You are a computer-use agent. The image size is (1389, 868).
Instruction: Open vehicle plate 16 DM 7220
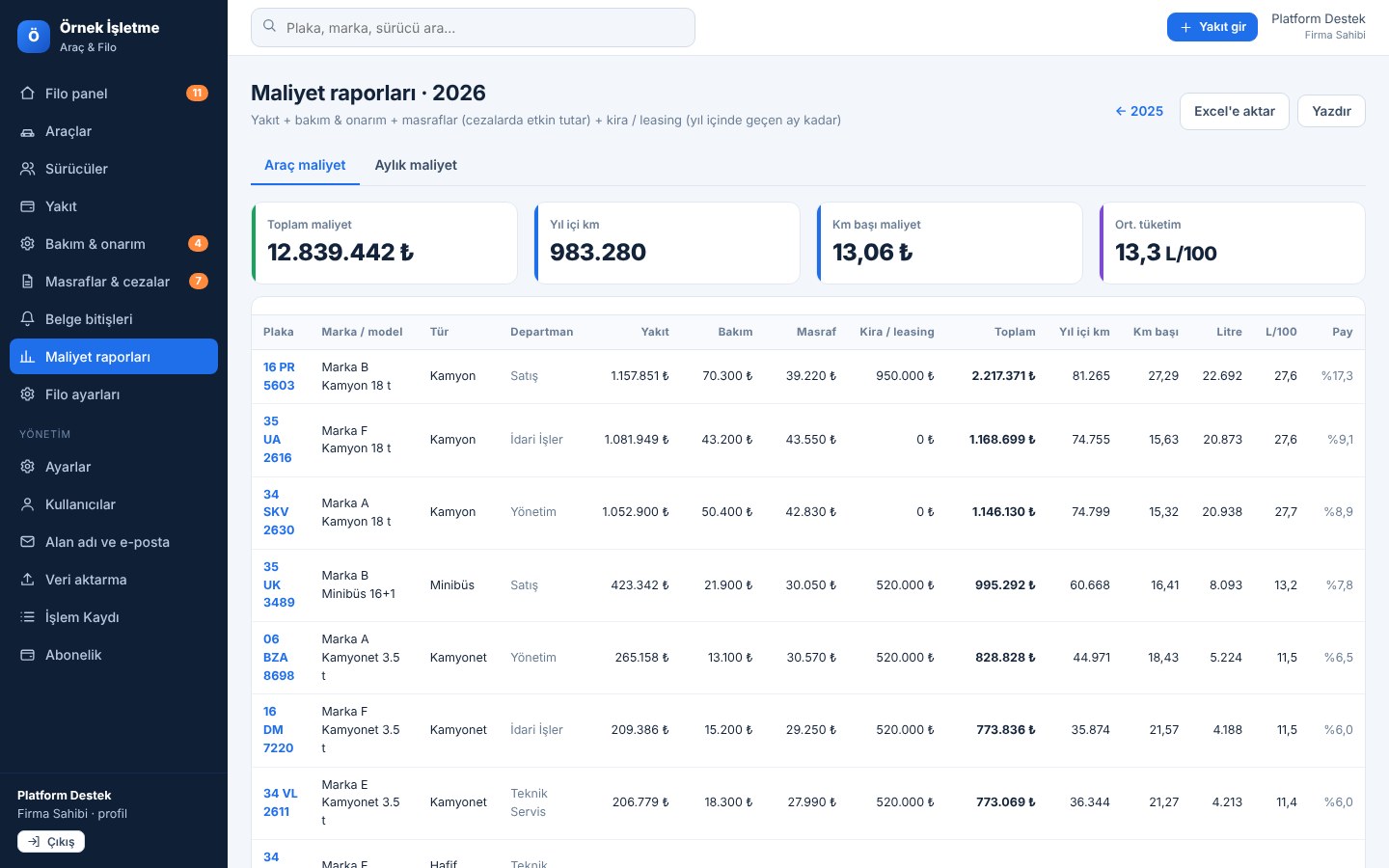point(278,730)
